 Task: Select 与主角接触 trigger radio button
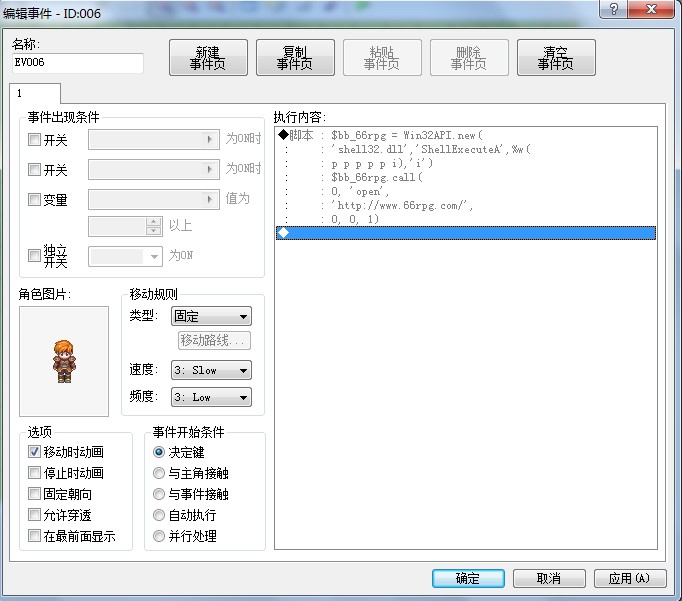159,473
